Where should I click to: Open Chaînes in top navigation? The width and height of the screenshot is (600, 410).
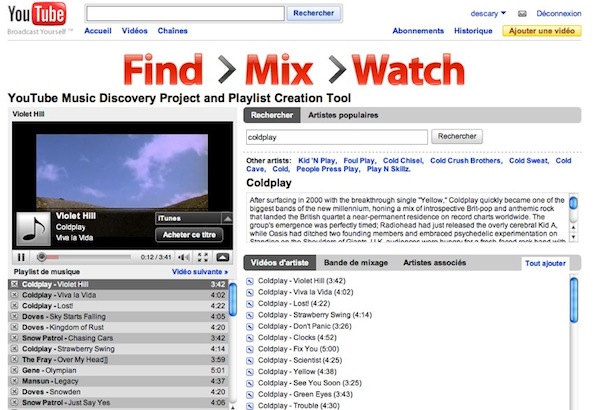173,31
